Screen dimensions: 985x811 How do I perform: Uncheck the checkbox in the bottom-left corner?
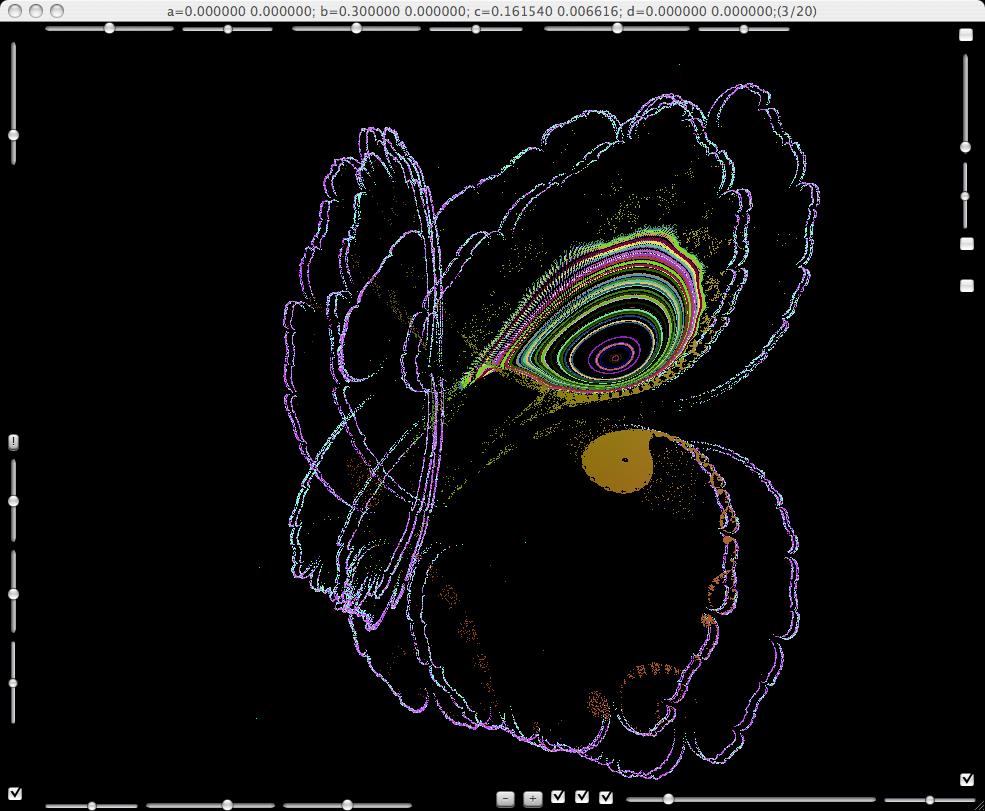15,793
